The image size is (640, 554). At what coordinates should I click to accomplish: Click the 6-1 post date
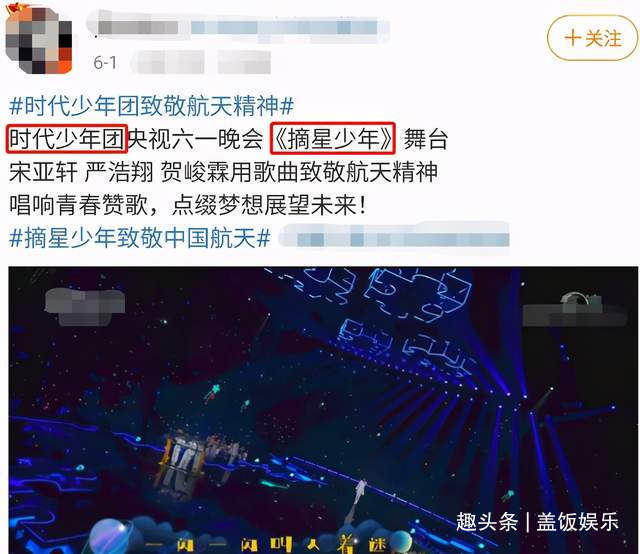tap(104, 63)
